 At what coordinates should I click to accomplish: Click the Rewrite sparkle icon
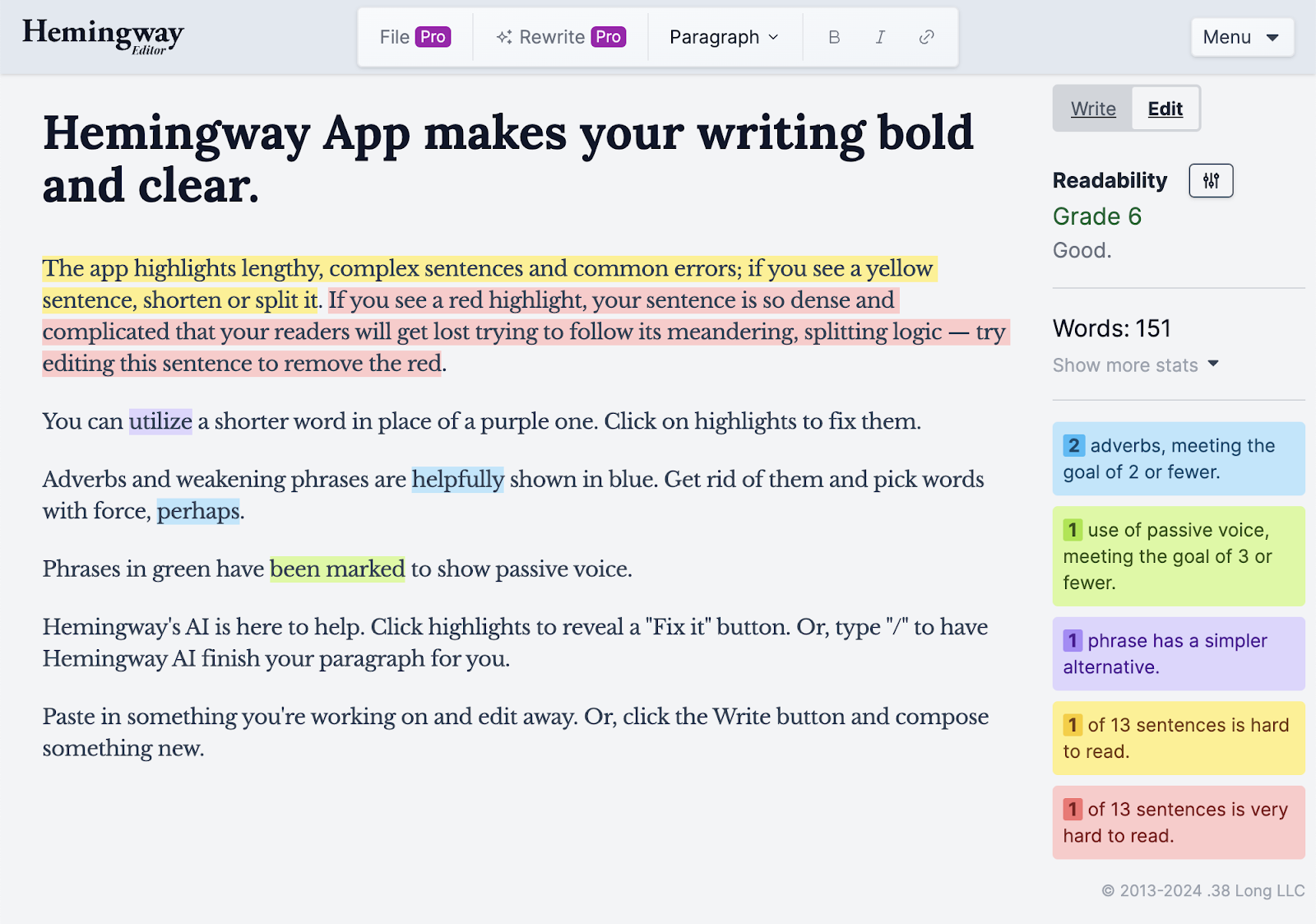click(x=504, y=37)
